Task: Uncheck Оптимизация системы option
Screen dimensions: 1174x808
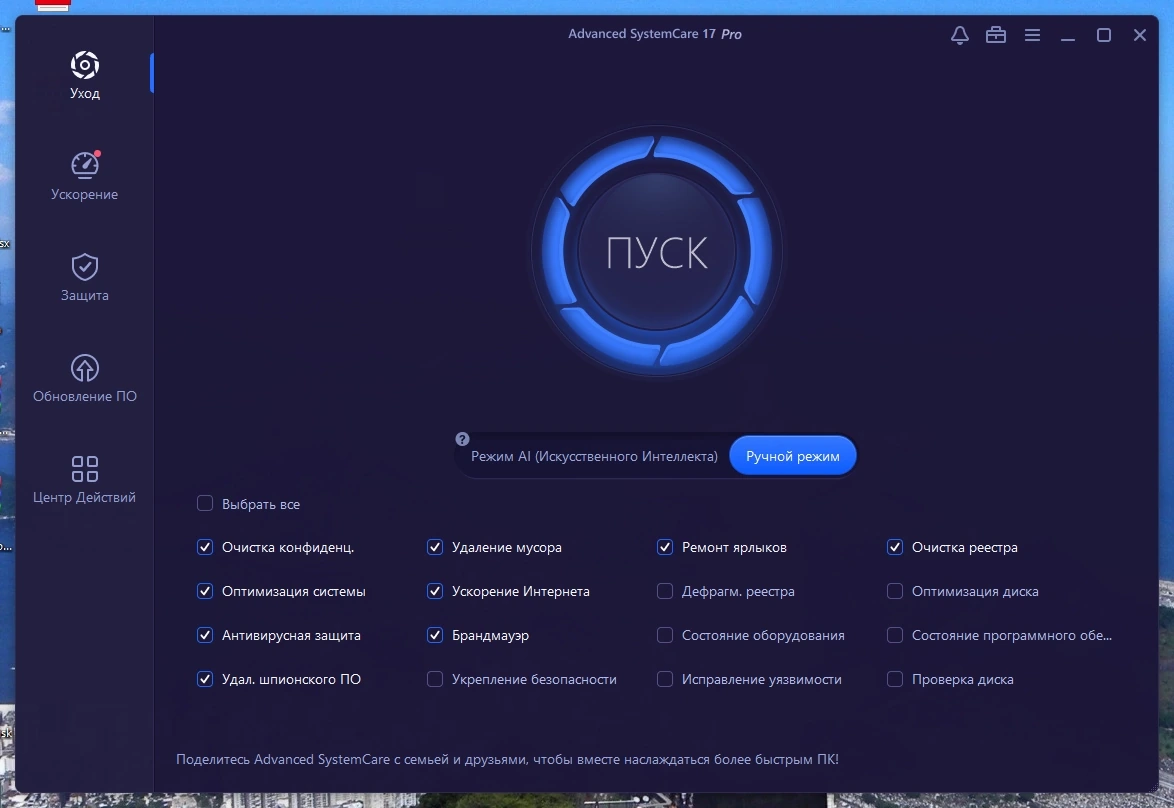Action: click(205, 591)
